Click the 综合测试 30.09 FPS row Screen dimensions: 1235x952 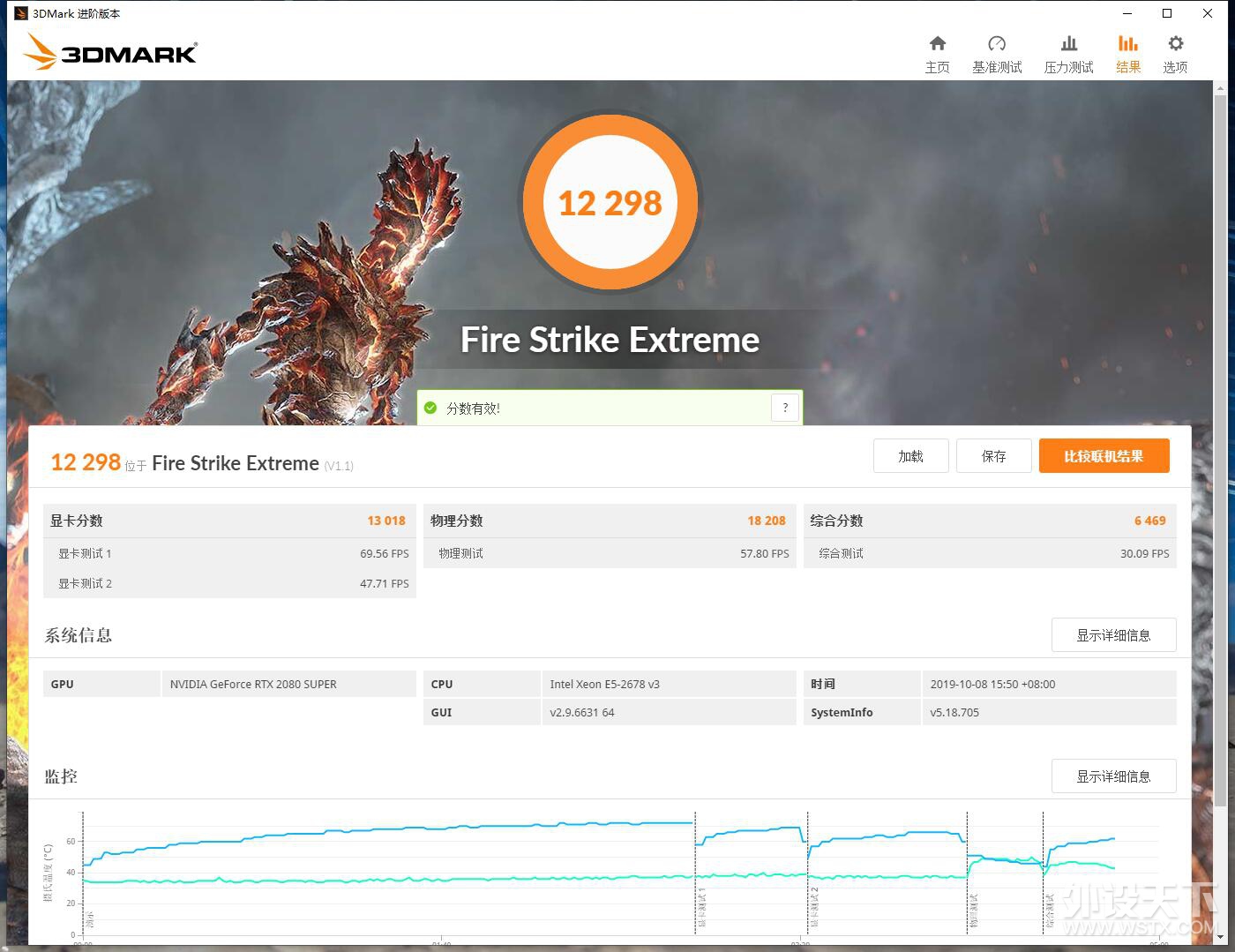coord(990,553)
